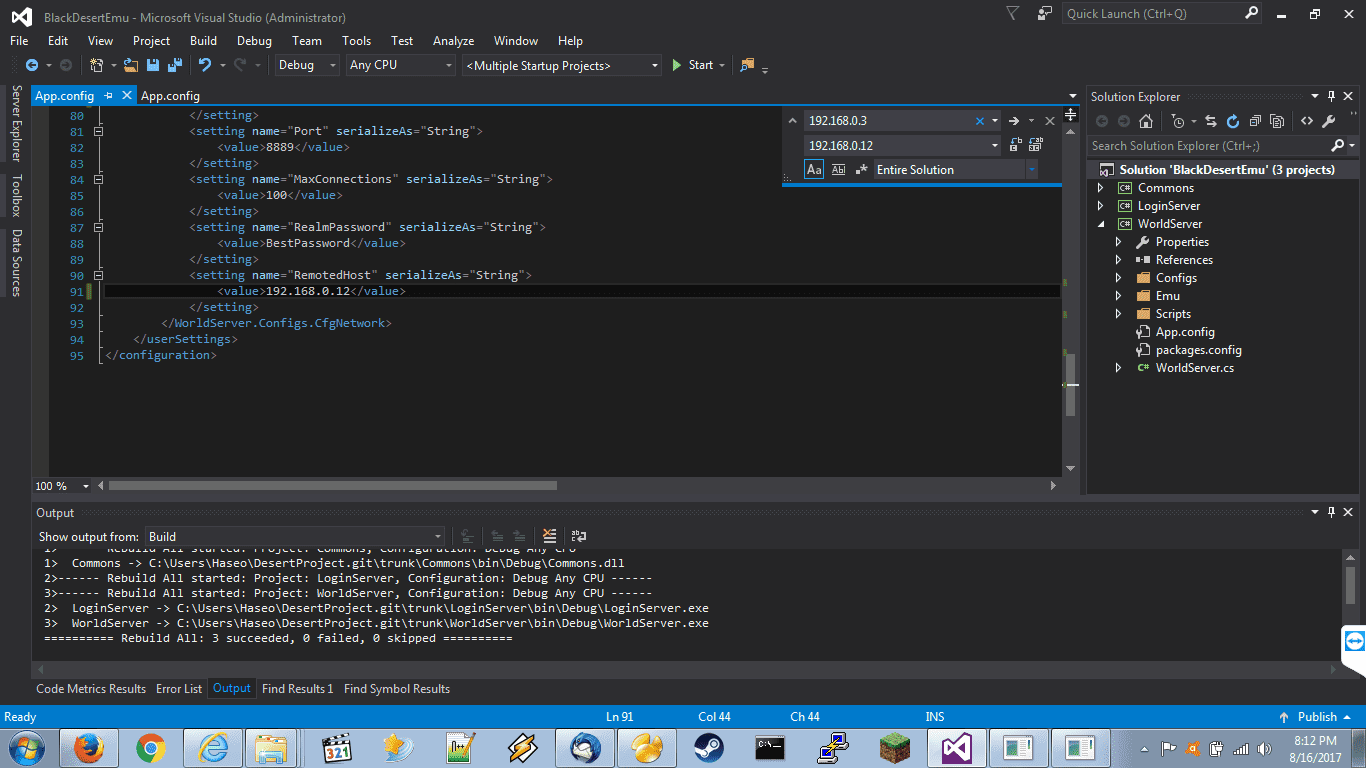Click the Feedback icon in the title bar
The width and height of the screenshot is (1366, 768).
[1045, 14]
